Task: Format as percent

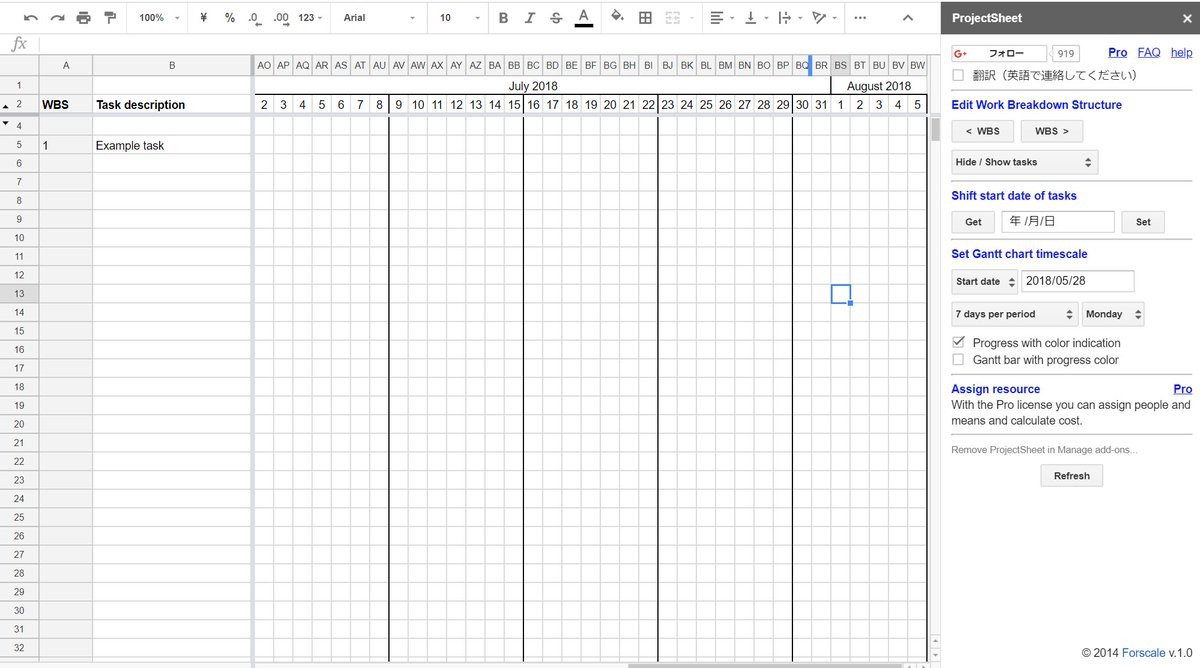Action: (230, 18)
